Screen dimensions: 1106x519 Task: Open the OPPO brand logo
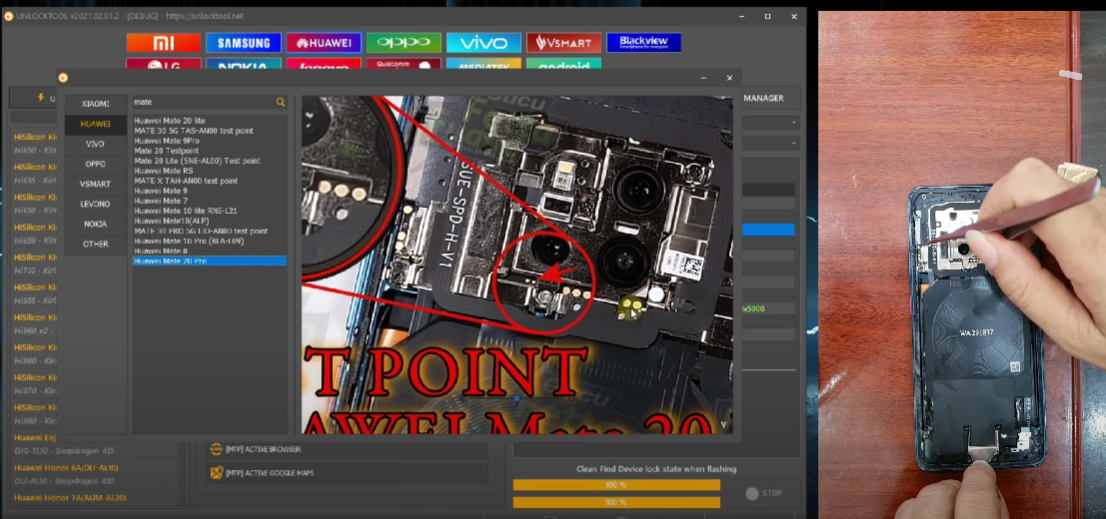point(403,43)
